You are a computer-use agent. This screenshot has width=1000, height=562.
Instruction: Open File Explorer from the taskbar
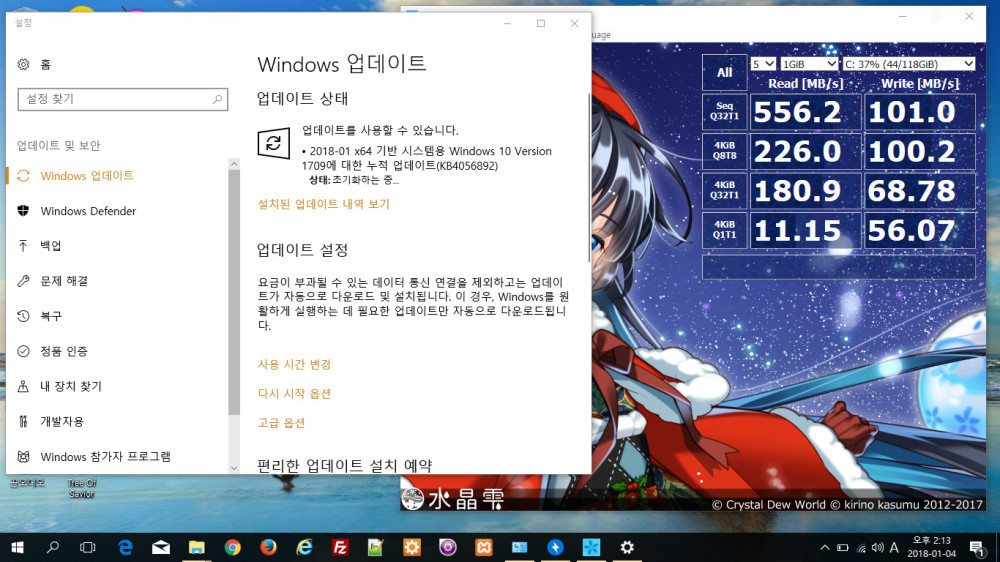click(196, 547)
